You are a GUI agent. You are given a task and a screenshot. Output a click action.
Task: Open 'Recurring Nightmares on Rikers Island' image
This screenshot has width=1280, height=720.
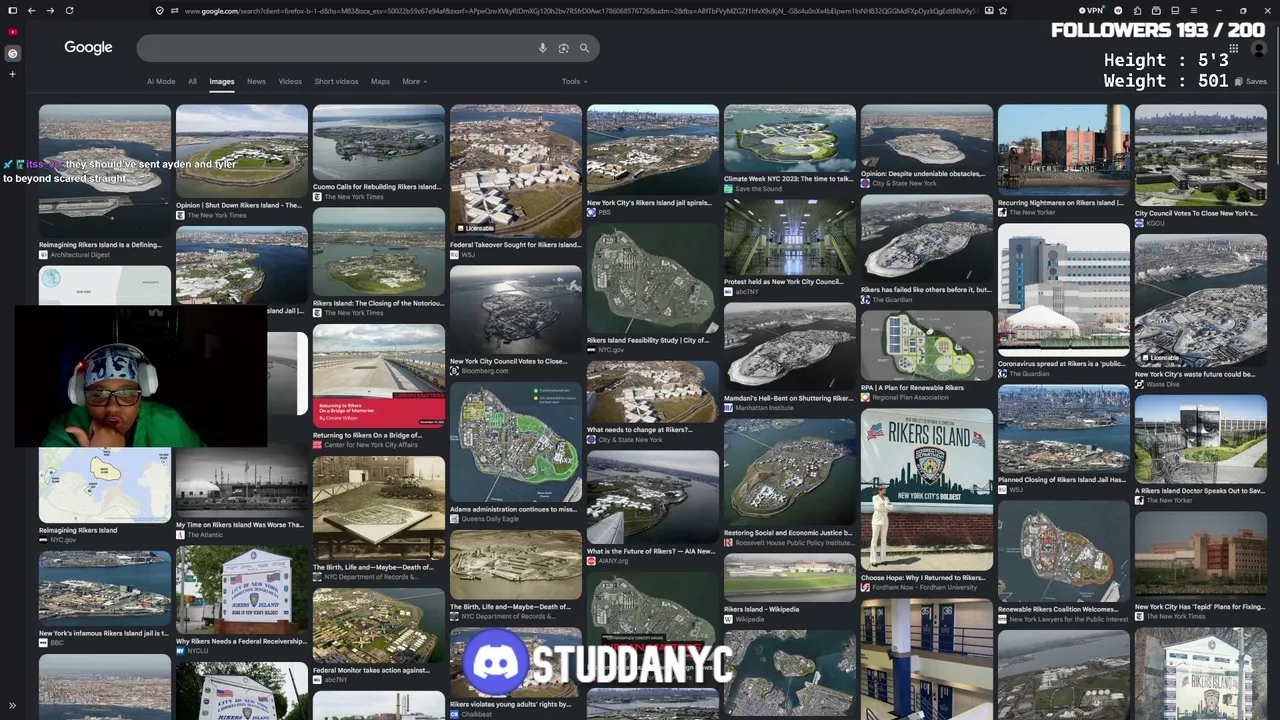click(x=1064, y=149)
